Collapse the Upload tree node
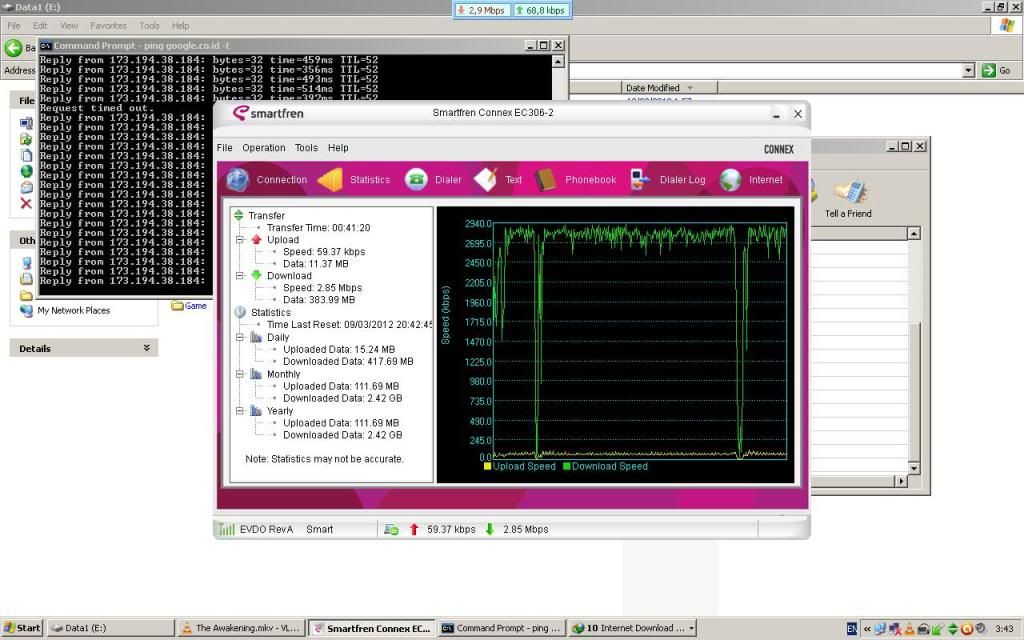1024x640 pixels. pyautogui.click(x=240, y=240)
